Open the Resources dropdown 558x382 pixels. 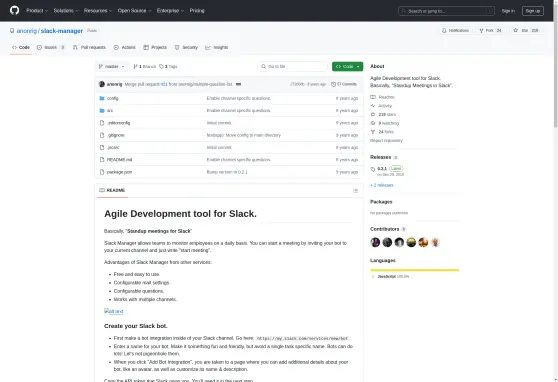coord(98,11)
